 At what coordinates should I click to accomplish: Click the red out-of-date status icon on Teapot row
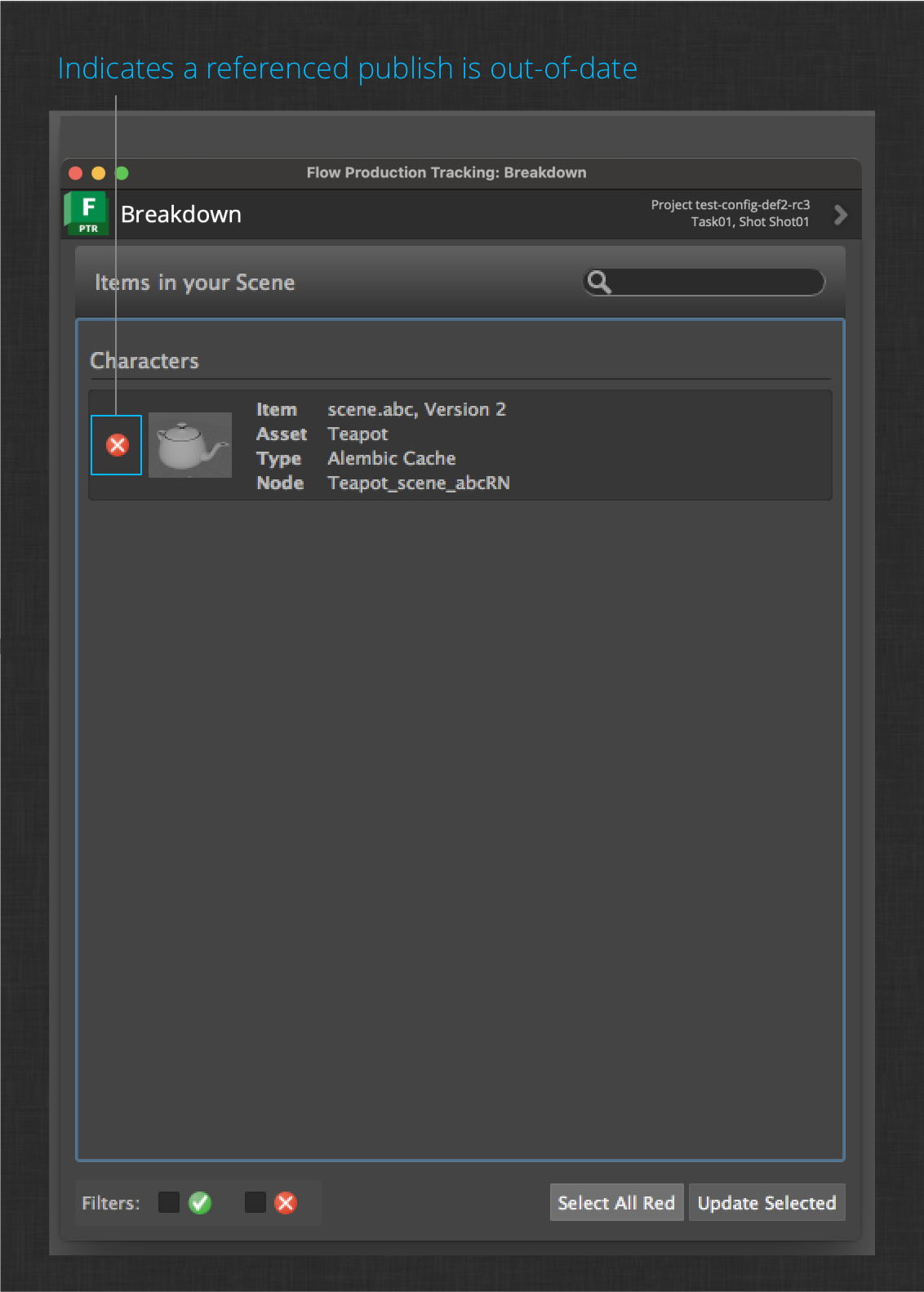(118, 445)
